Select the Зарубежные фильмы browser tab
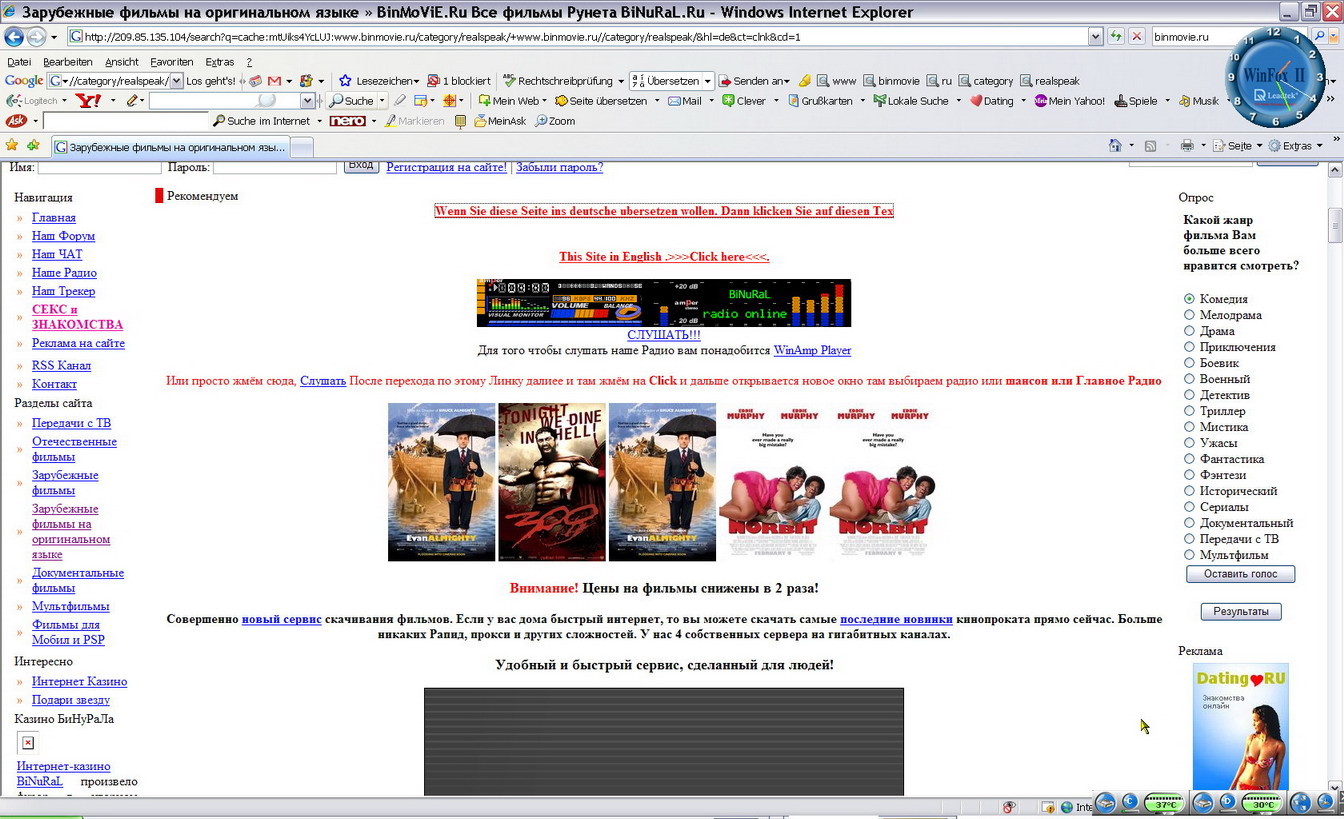 click(x=169, y=147)
